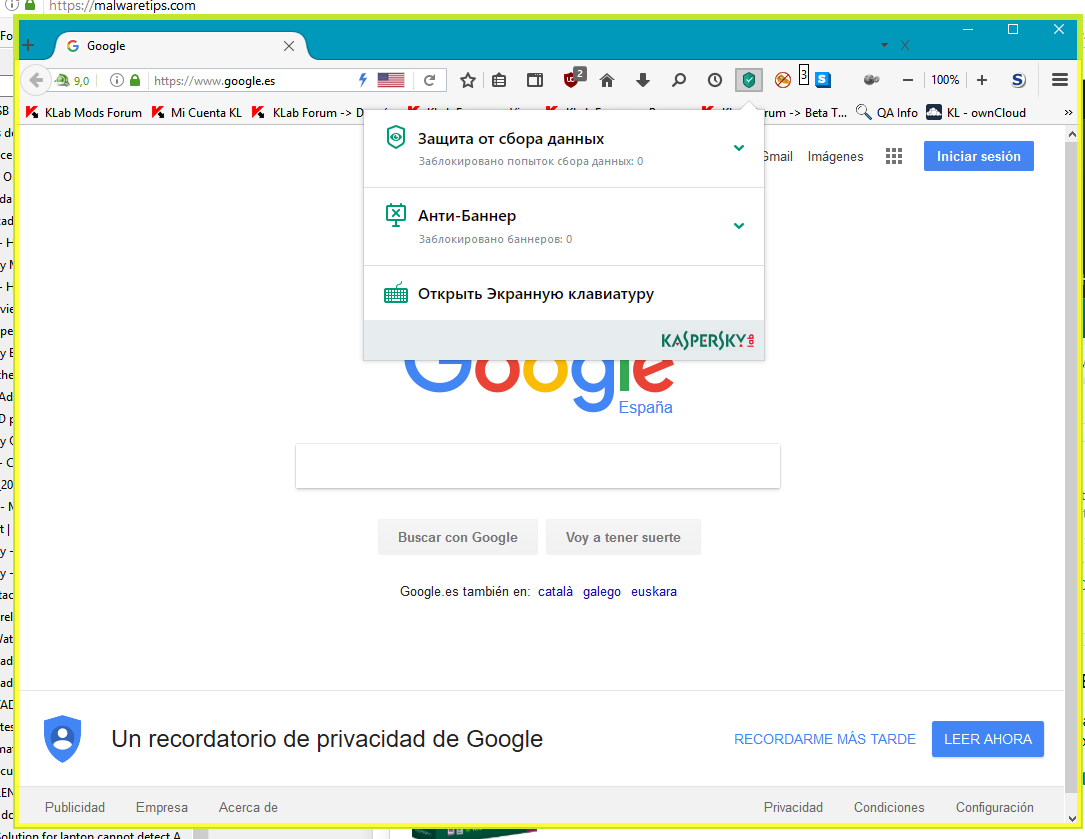Toggle the sidebar panel icon

pyautogui.click(x=535, y=80)
